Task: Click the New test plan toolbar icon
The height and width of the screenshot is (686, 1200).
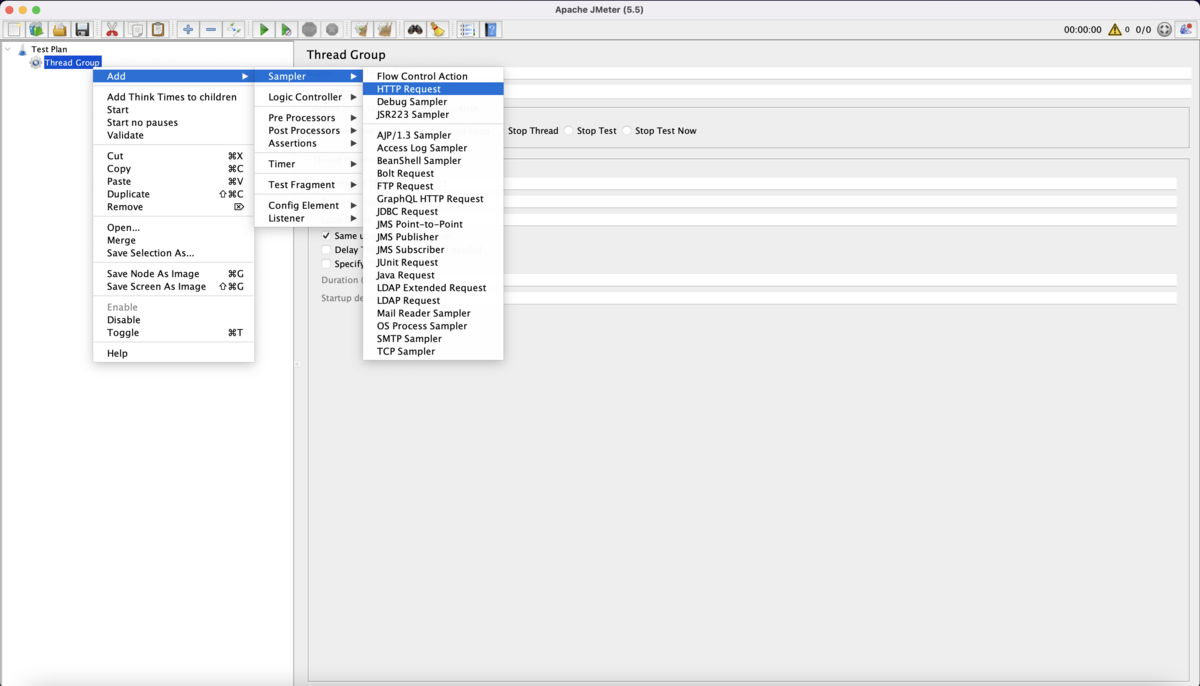Action: coord(14,30)
